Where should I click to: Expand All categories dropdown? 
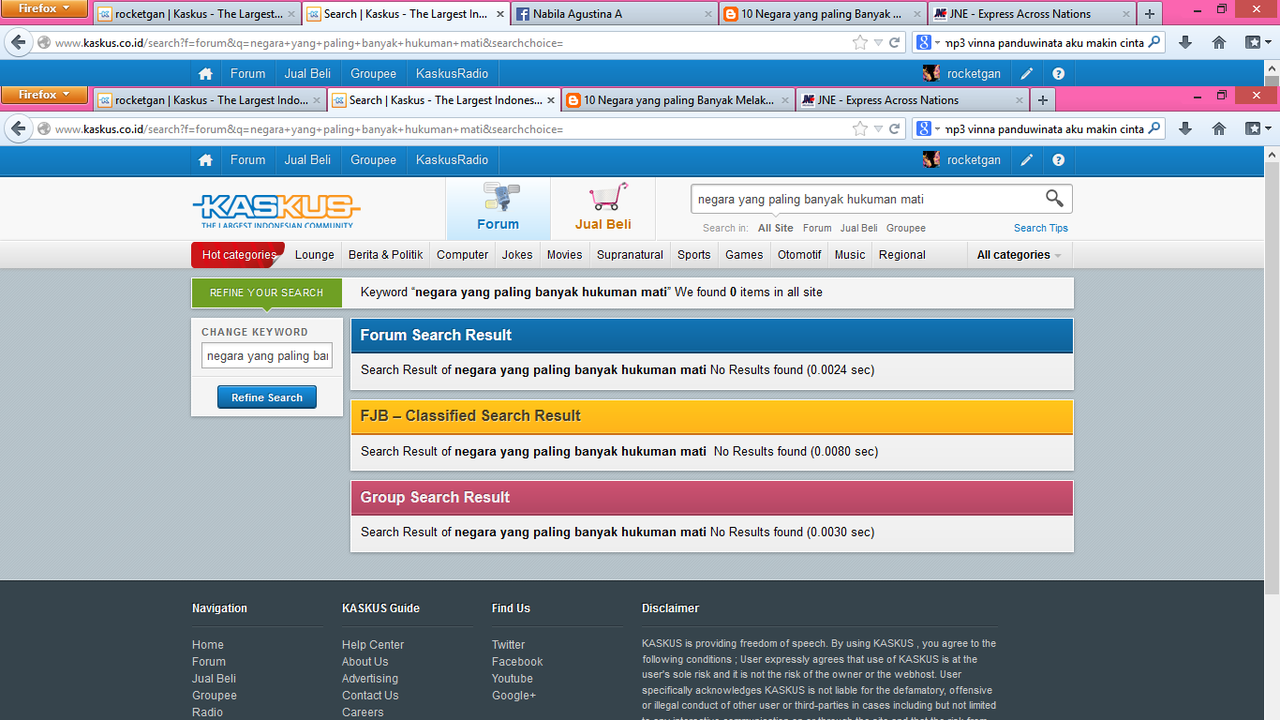click(1019, 255)
